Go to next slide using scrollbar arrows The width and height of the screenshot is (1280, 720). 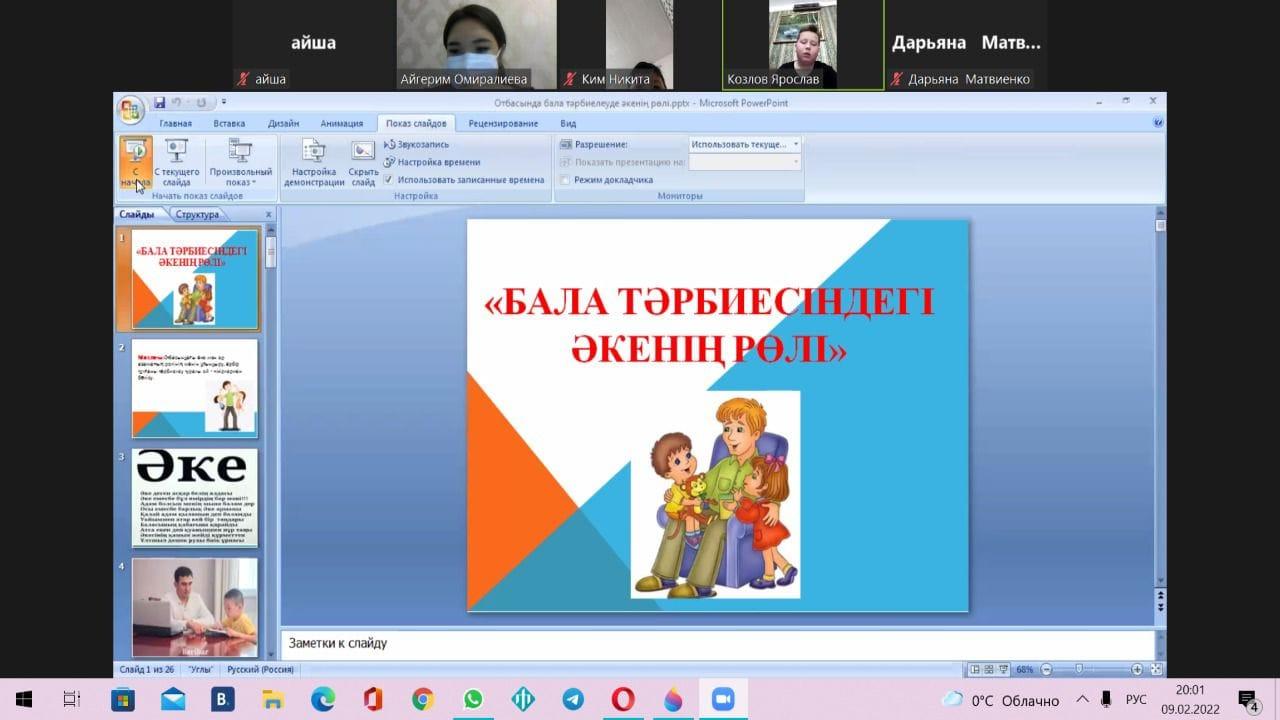click(x=1160, y=607)
